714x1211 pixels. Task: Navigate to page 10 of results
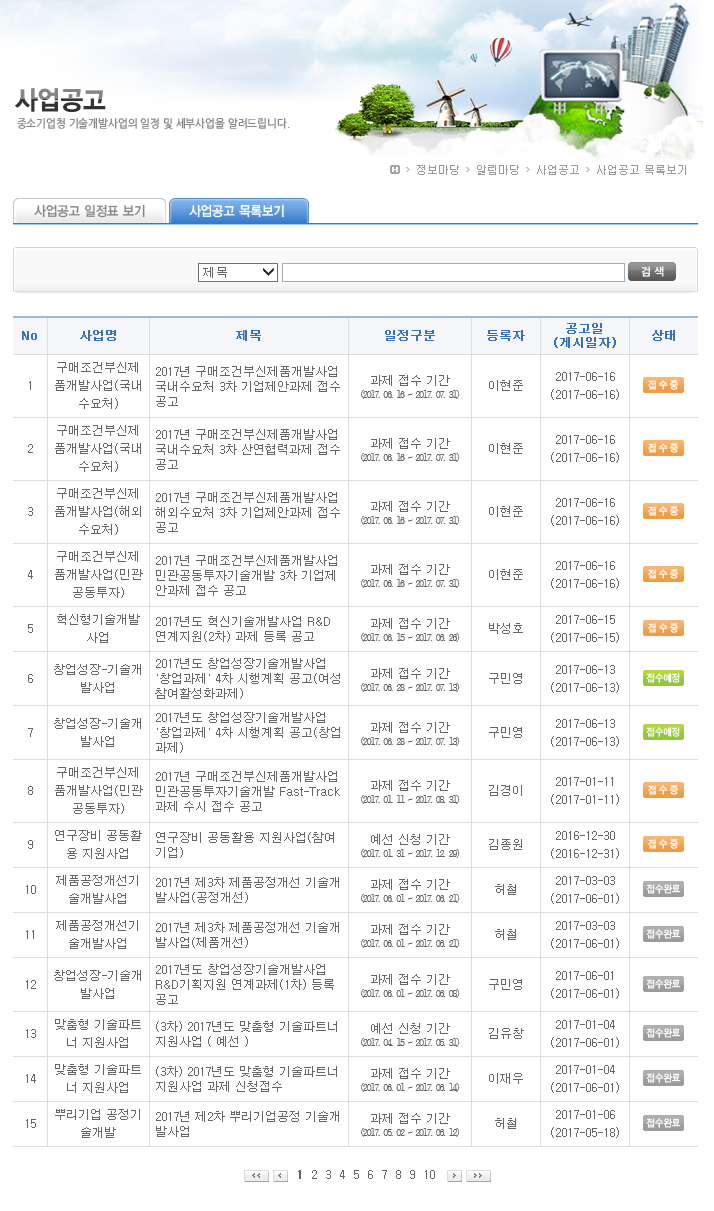(429, 1175)
